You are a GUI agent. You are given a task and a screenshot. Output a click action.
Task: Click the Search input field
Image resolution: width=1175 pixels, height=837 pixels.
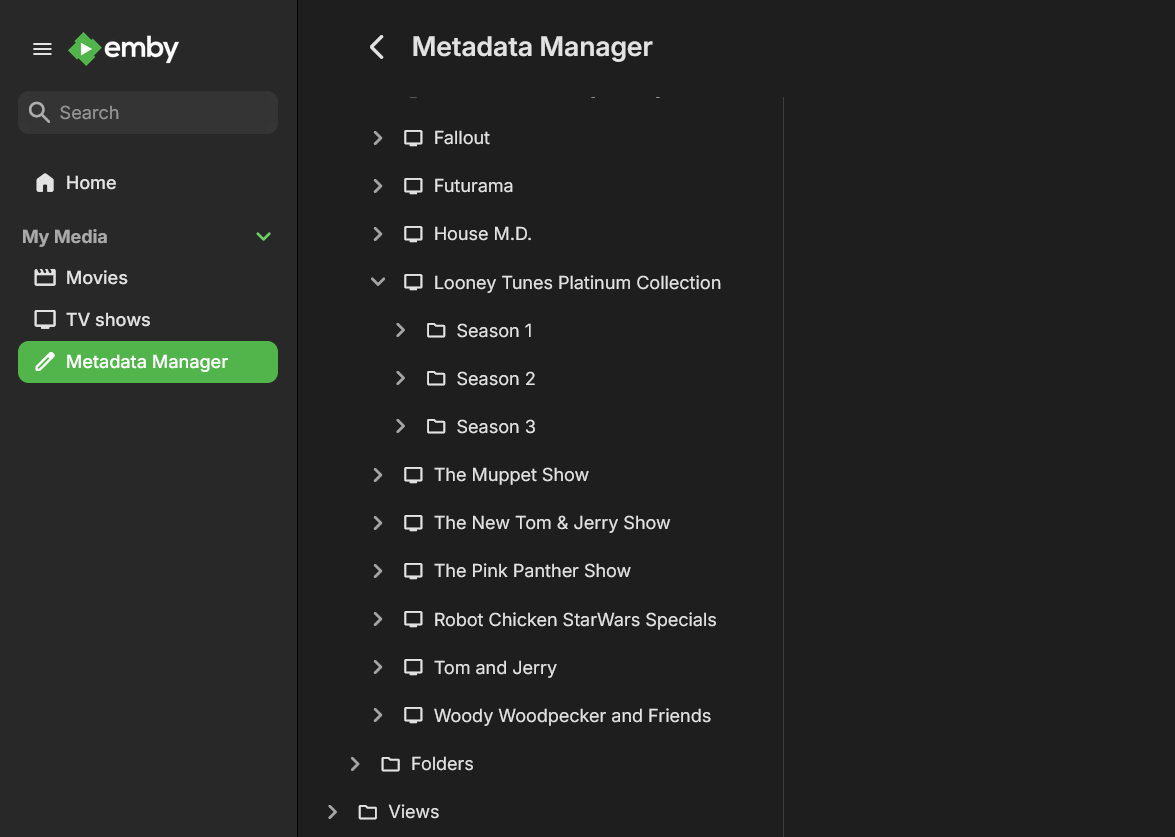coord(160,113)
